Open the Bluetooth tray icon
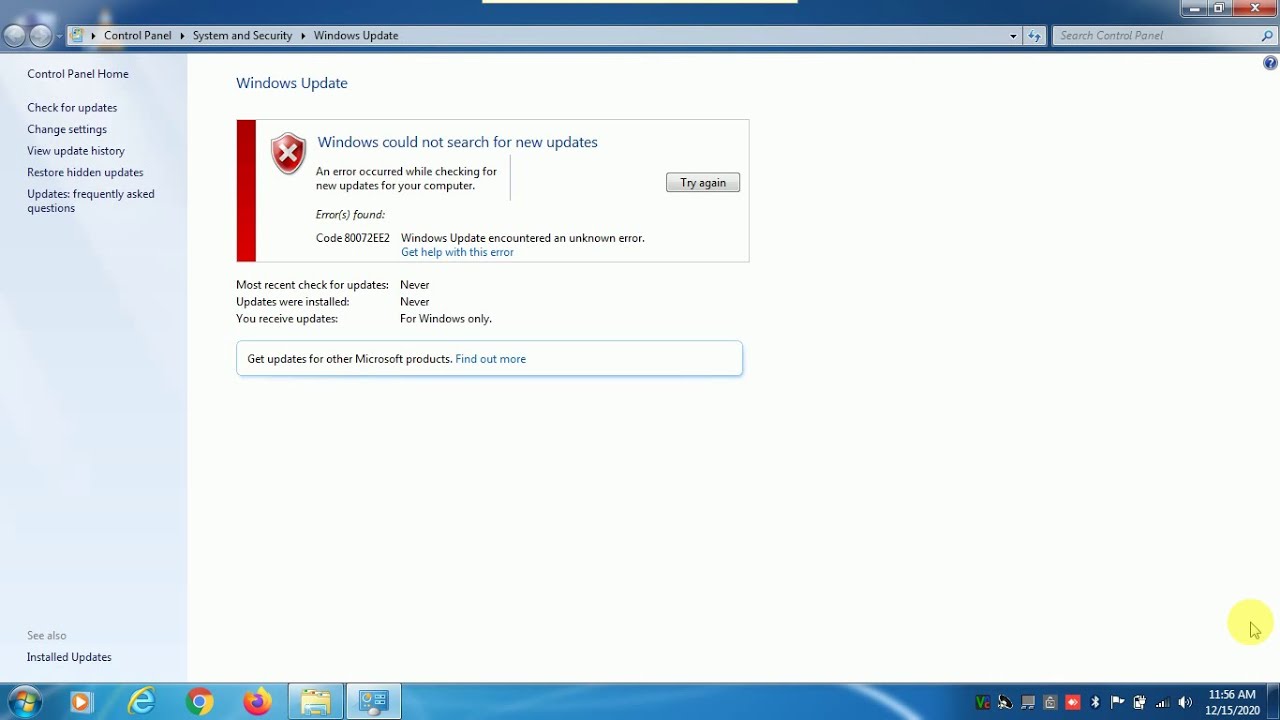The image size is (1280, 720). (x=1095, y=703)
